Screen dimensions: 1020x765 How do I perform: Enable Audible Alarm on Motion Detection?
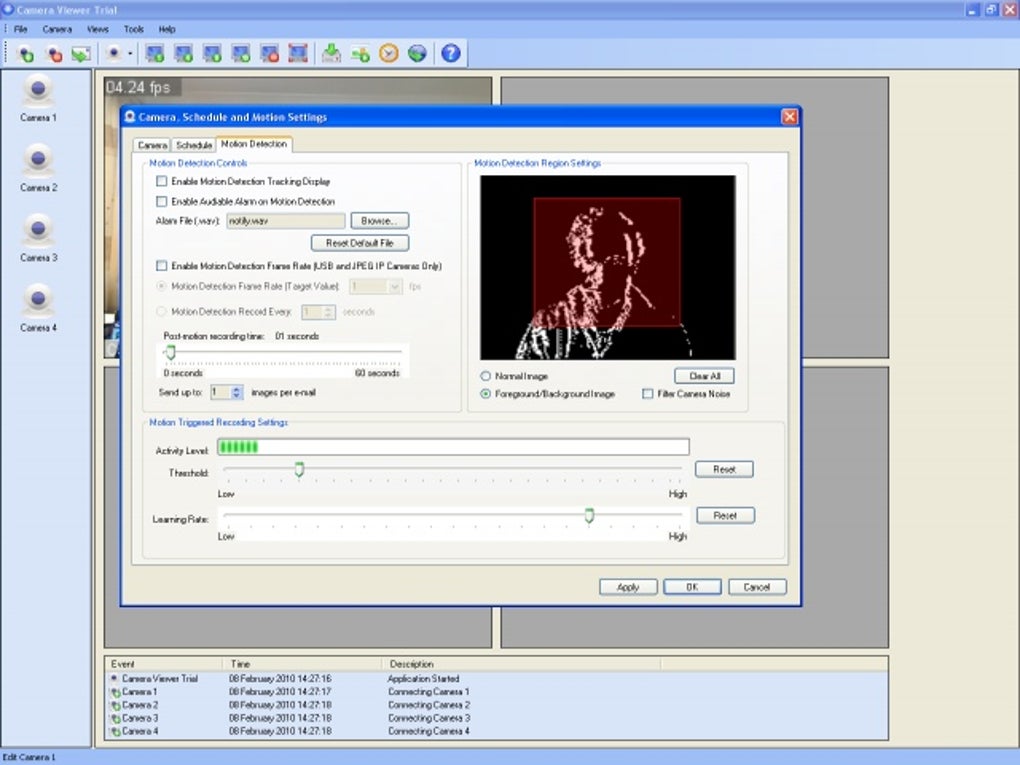pyautogui.click(x=162, y=201)
